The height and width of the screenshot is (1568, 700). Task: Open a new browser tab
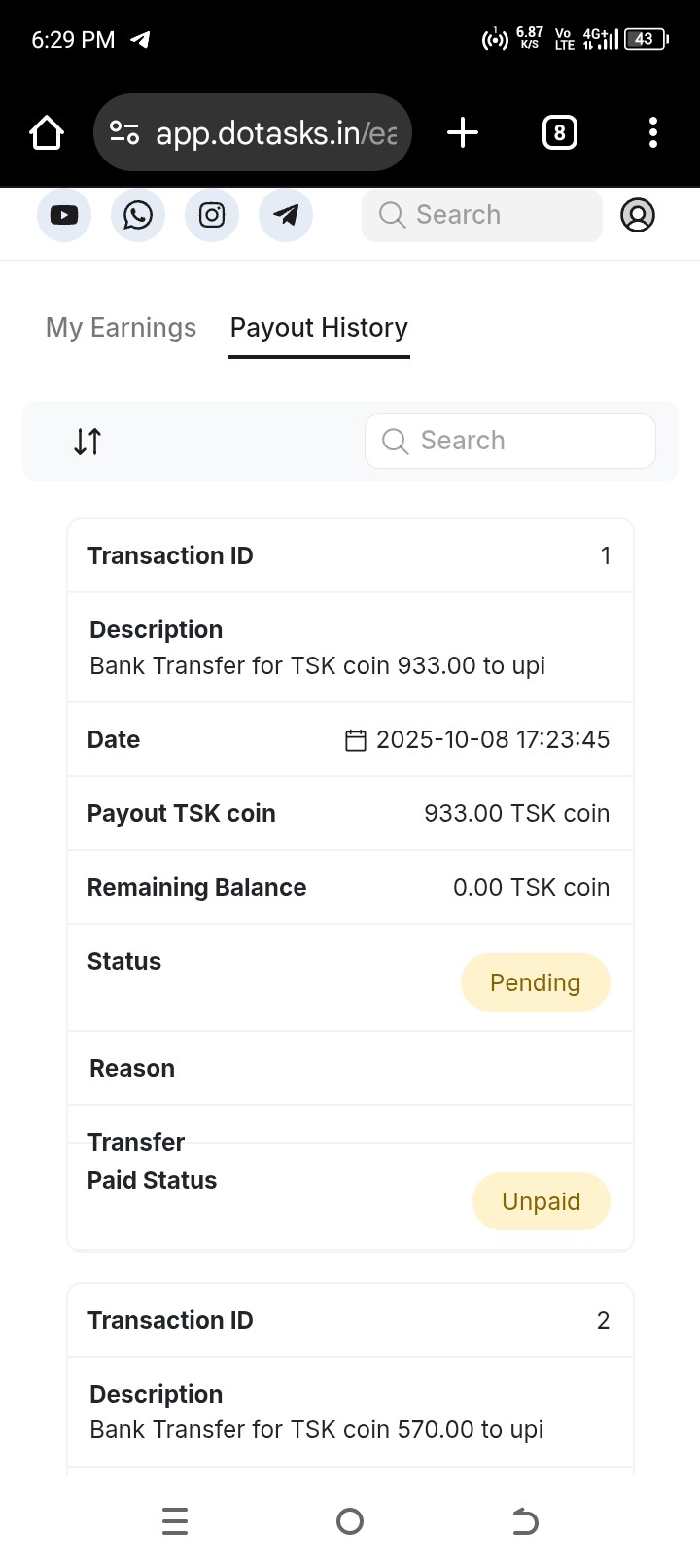point(463,132)
